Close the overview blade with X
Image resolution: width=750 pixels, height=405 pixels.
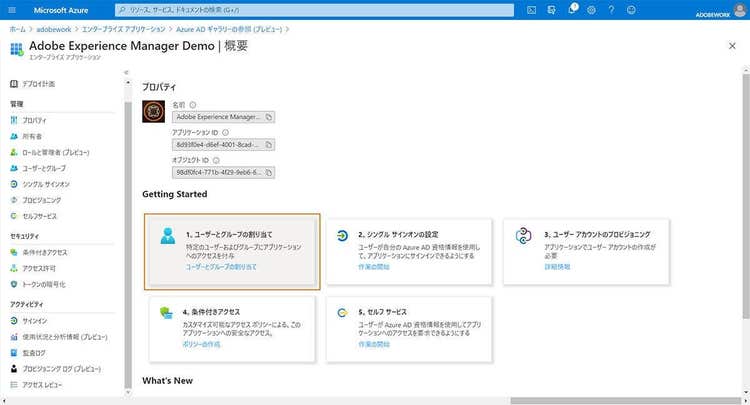coord(732,46)
